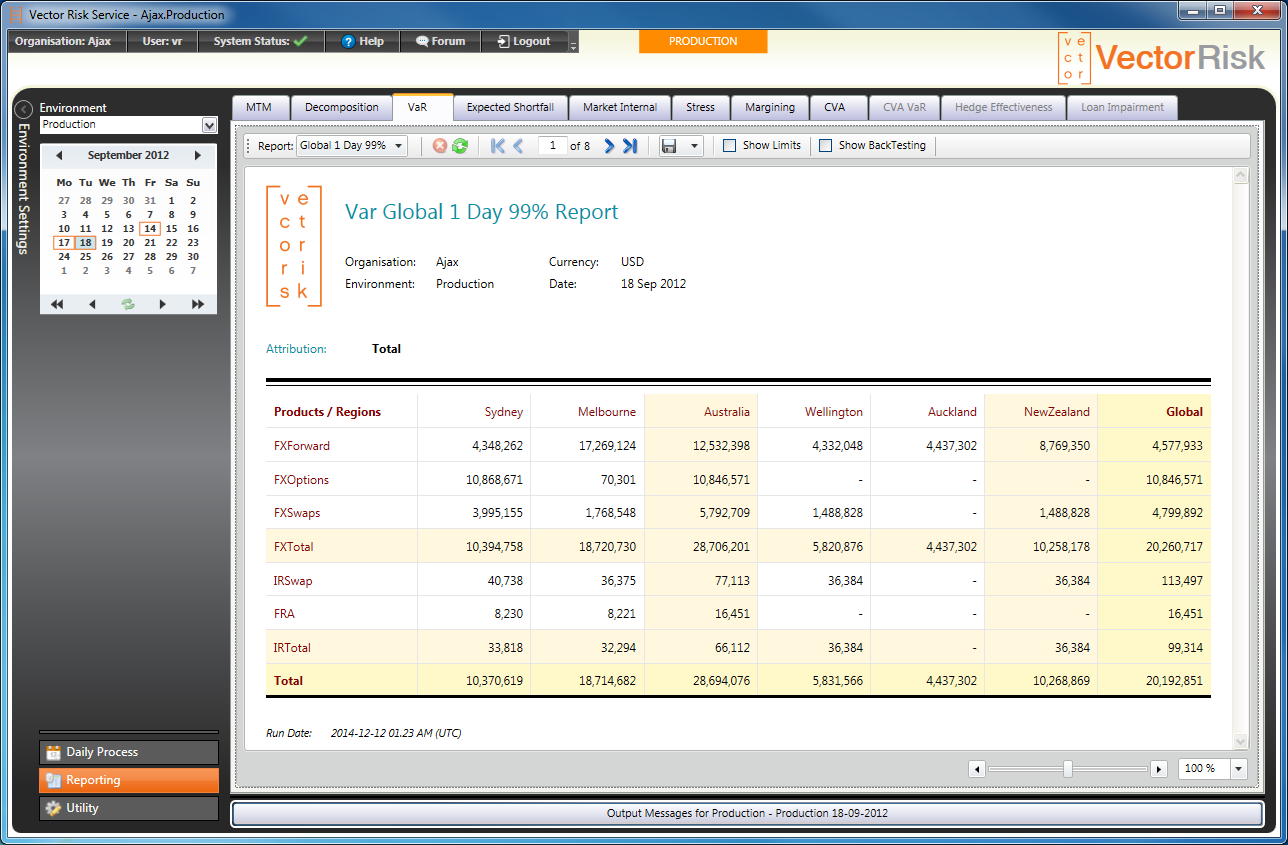
Task: Select September 17 in the calendar
Action: (x=64, y=242)
